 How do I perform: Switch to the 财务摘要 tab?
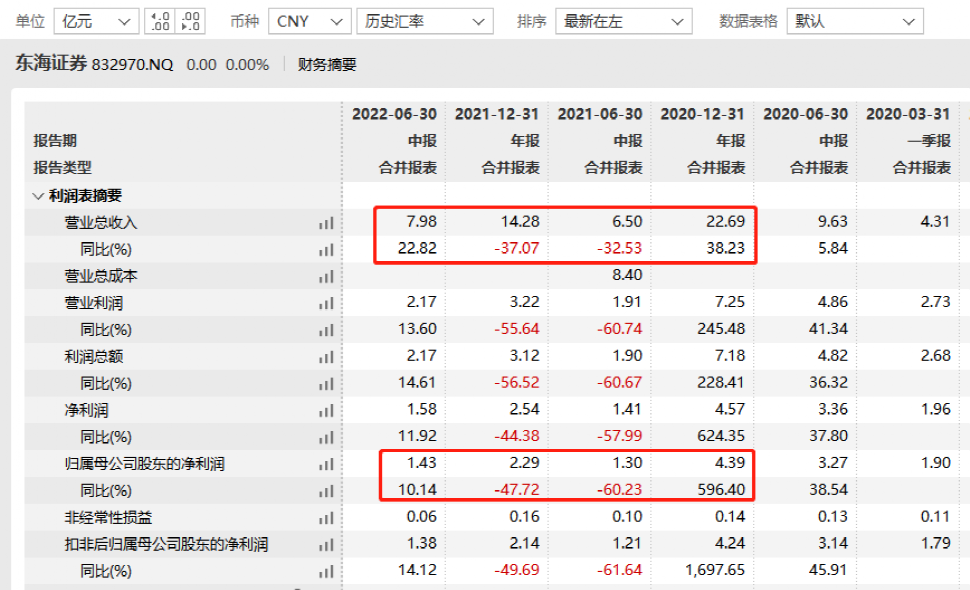click(x=327, y=63)
